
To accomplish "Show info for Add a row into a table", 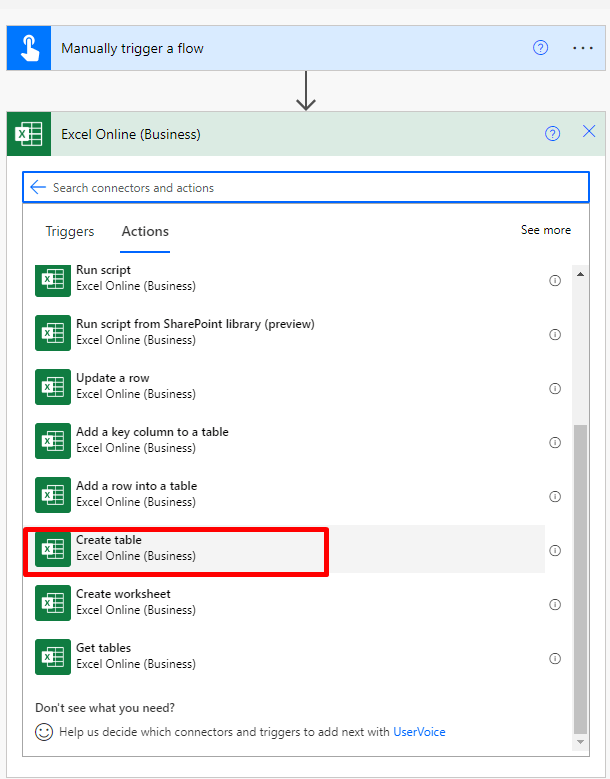I will tap(555, 497).
